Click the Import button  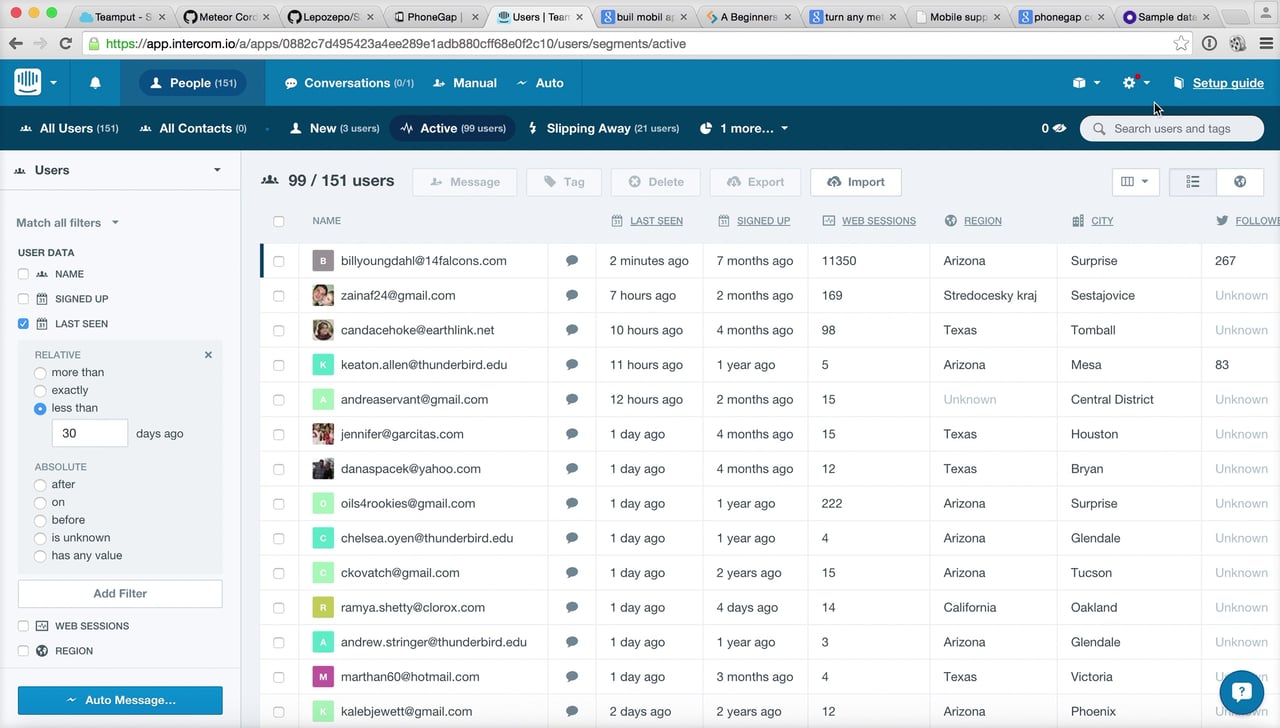click(856, 182)
